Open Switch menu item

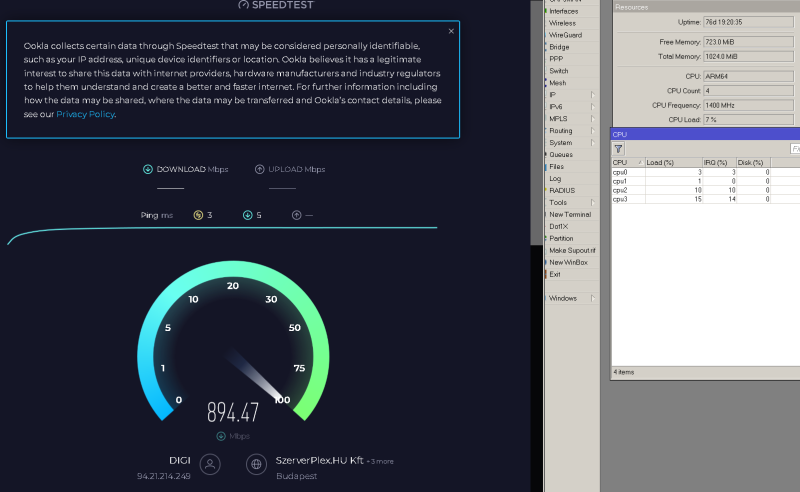coord(559,71)
